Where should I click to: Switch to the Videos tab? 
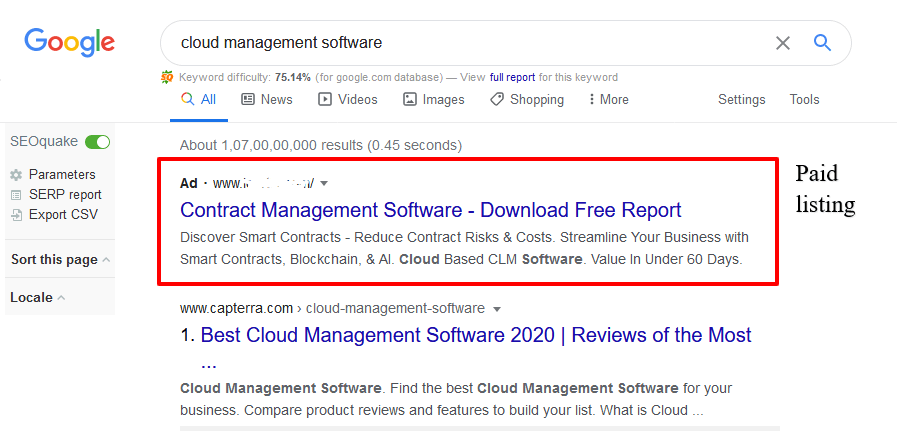[348, 100]
